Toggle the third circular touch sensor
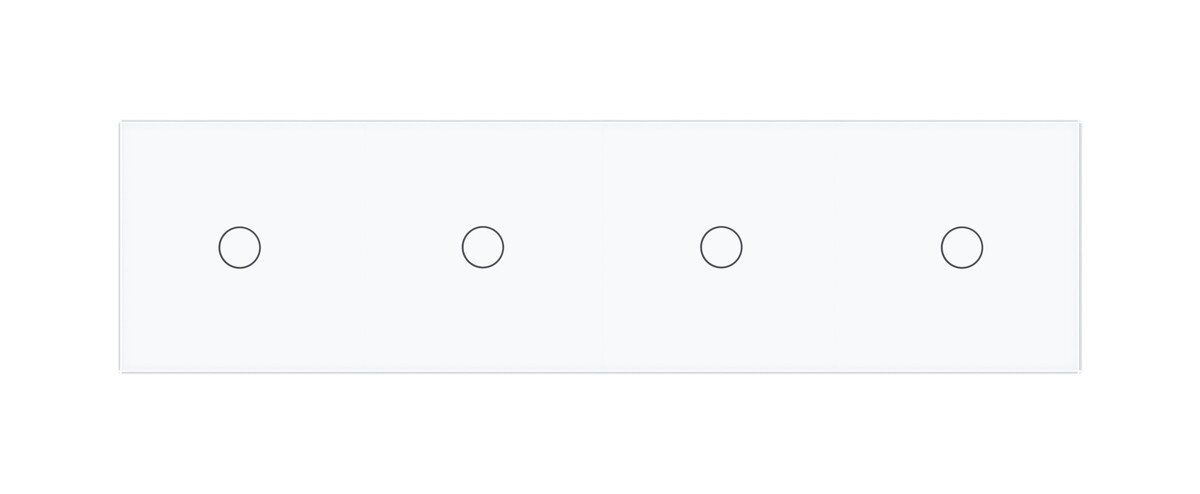Screen dimensions: 1200x494 [x=721, y=247]
